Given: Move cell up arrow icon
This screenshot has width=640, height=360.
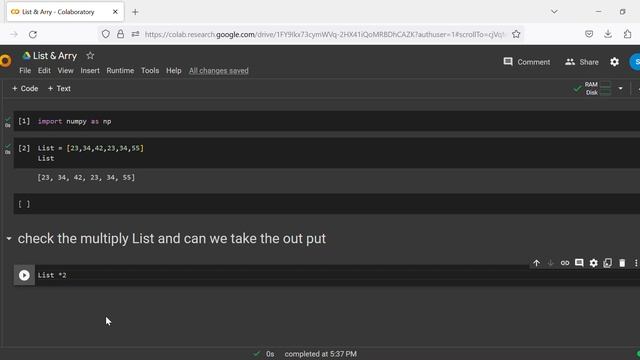Looking at the screenshot, I should click(x=536, y=263).
